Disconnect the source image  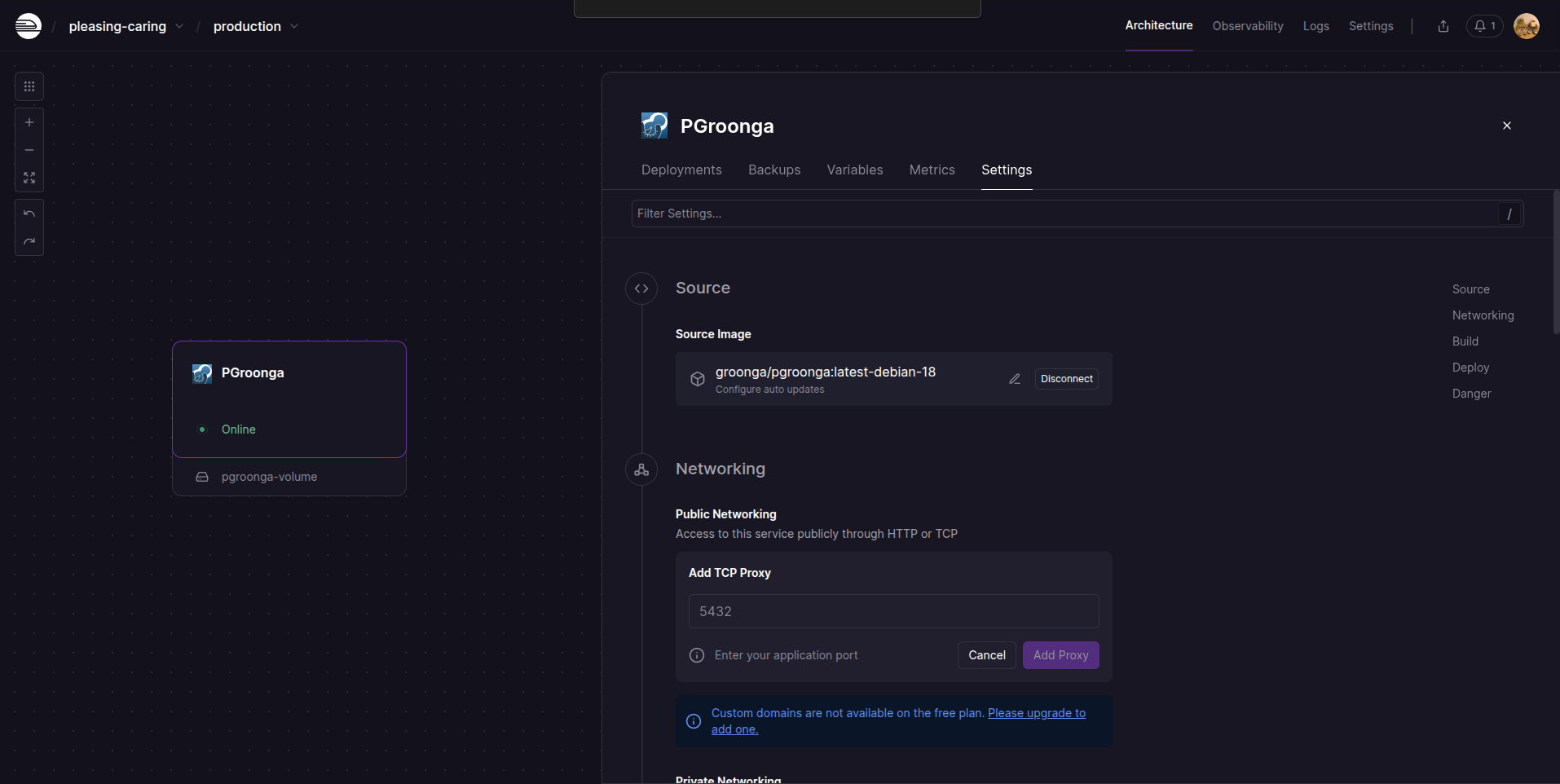(x=1066, y=379)
